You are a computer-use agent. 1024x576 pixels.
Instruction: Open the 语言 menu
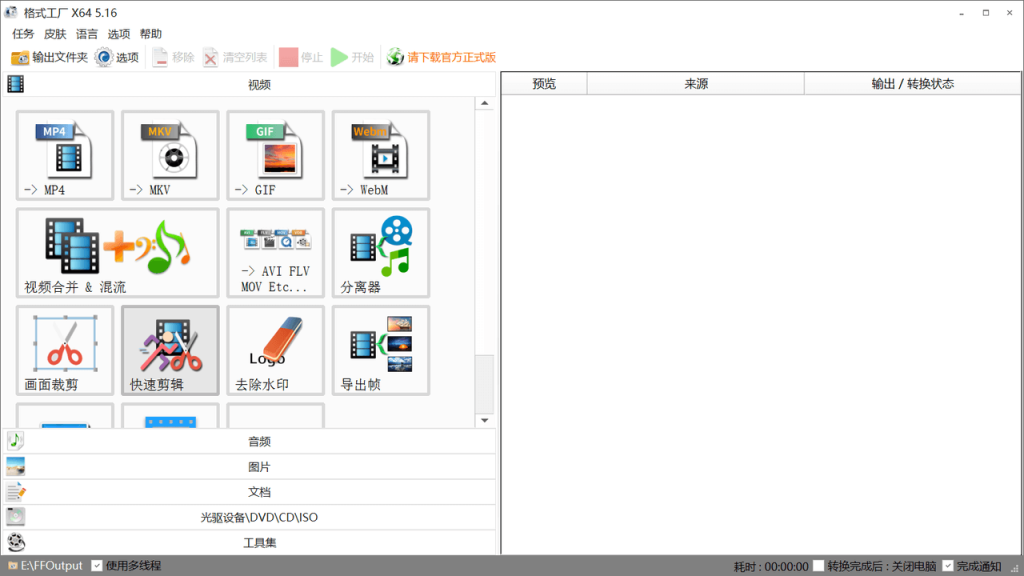tap(87, 34)
